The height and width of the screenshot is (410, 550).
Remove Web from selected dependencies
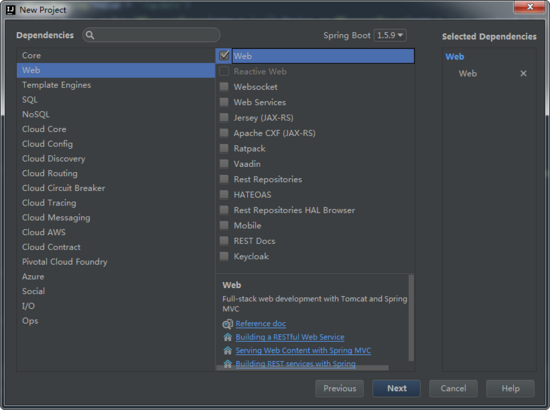[x=523, y=73]
